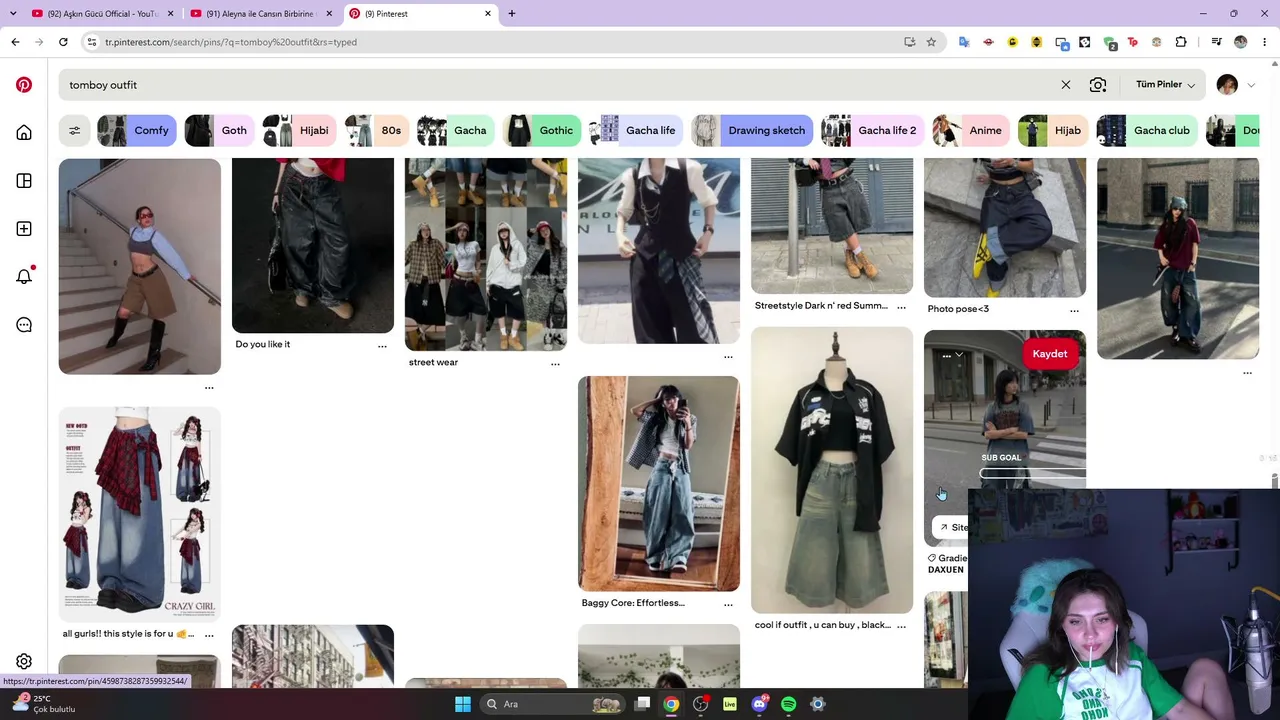The width and height of the screenshot is (1280, 720).
Task: Filter results by 80s
Action: [376, 130]
